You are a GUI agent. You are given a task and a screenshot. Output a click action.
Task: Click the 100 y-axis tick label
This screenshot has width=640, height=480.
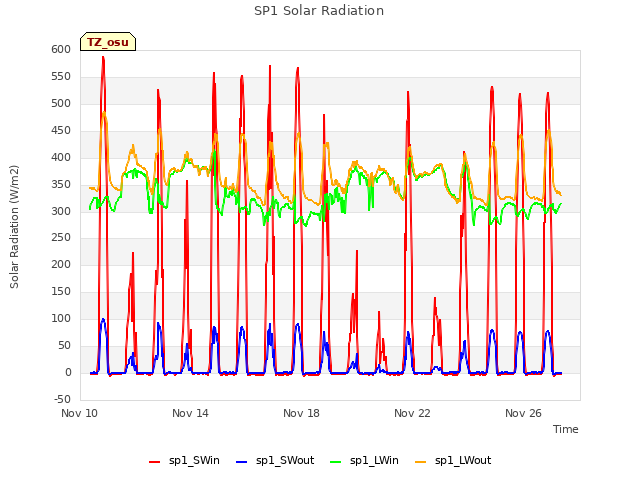coord(61,318)
